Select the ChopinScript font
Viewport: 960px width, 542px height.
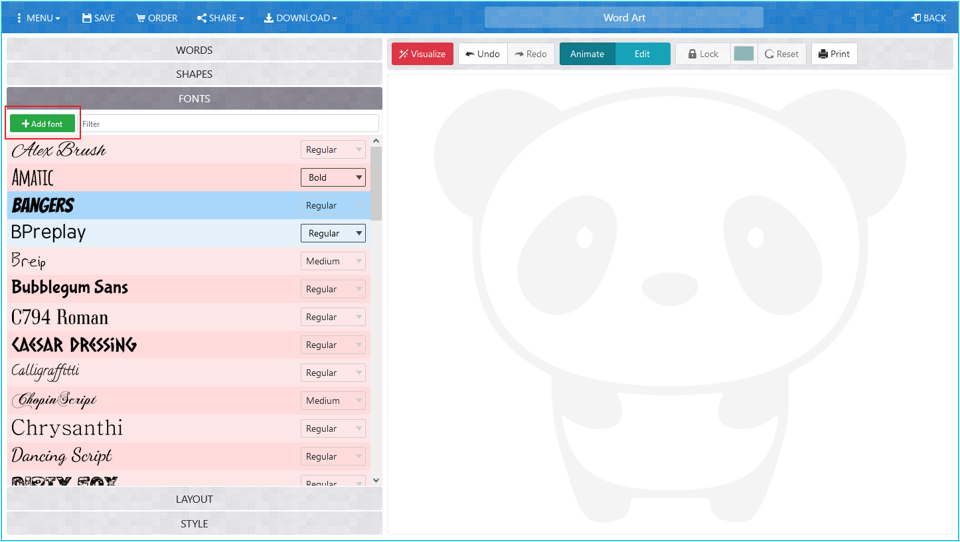pos(54,401)
